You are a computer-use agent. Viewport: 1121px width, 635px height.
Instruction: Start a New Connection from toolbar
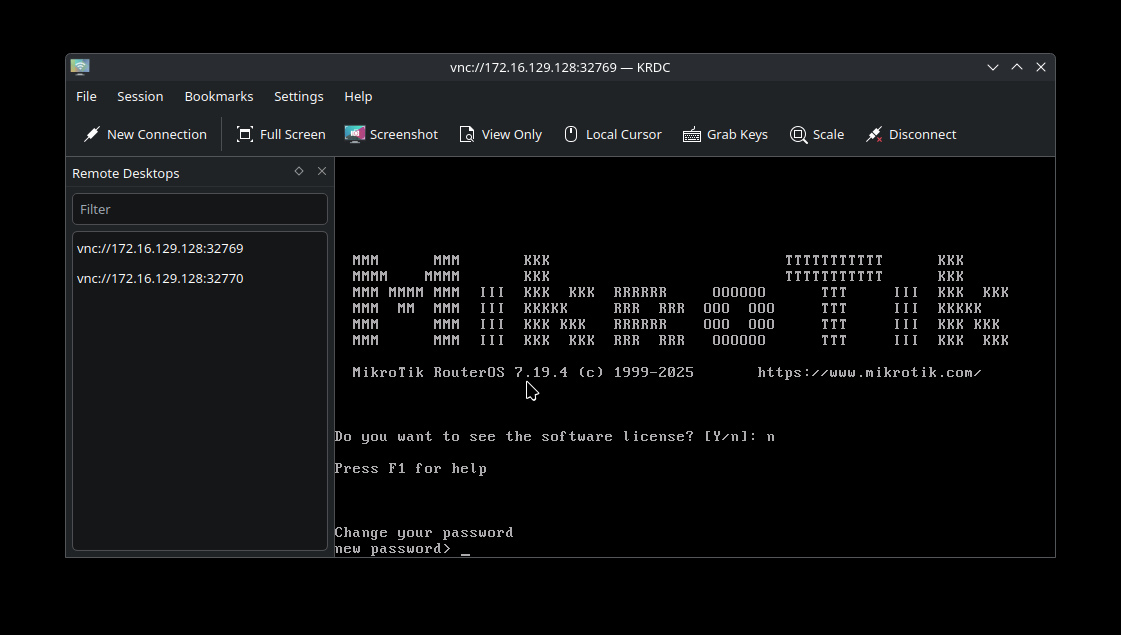tap(145, 134)
